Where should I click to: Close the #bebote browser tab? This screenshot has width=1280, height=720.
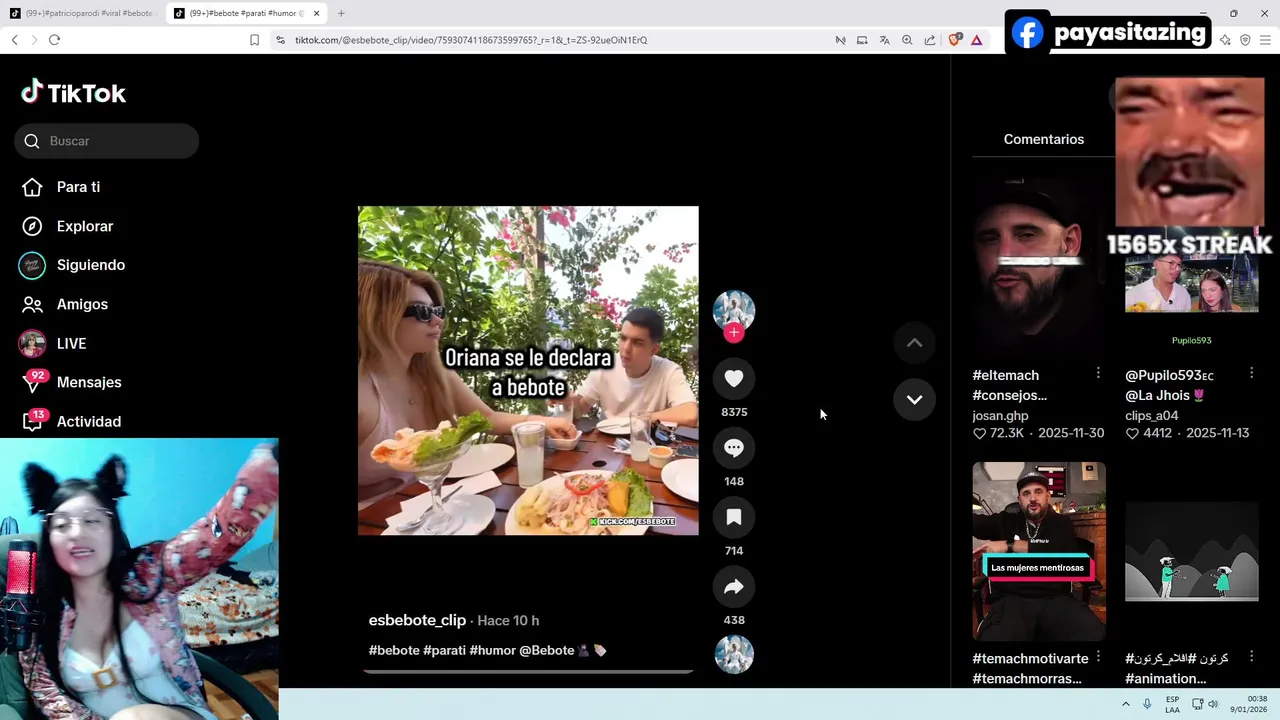click(x=317, y=13)
